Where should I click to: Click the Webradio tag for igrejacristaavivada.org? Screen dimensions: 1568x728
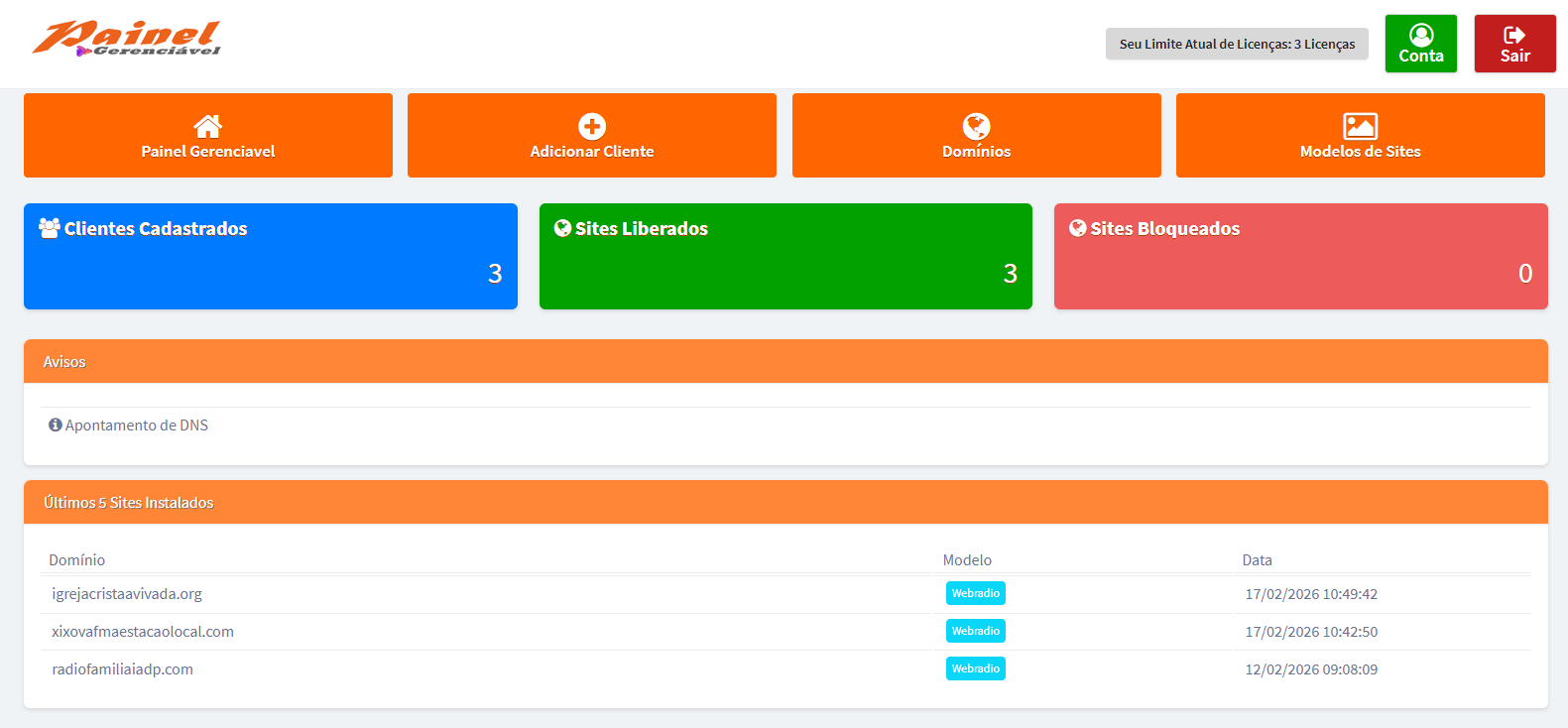[x=976, y=593]
